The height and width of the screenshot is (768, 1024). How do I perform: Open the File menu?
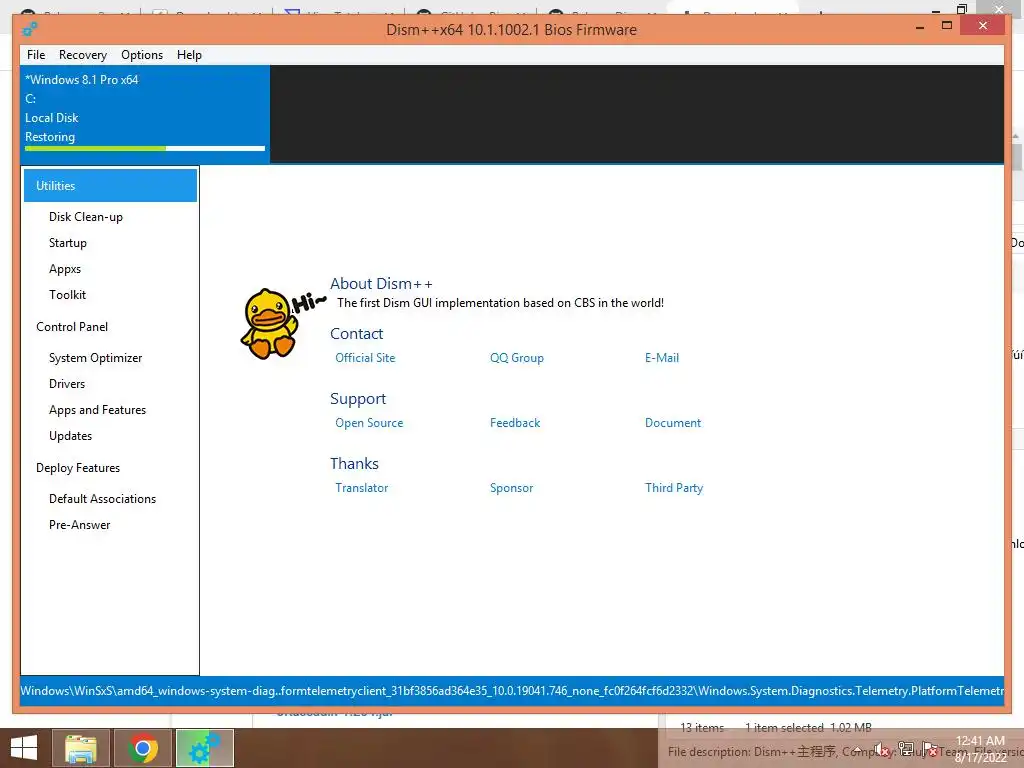click(x=36, y=55)
